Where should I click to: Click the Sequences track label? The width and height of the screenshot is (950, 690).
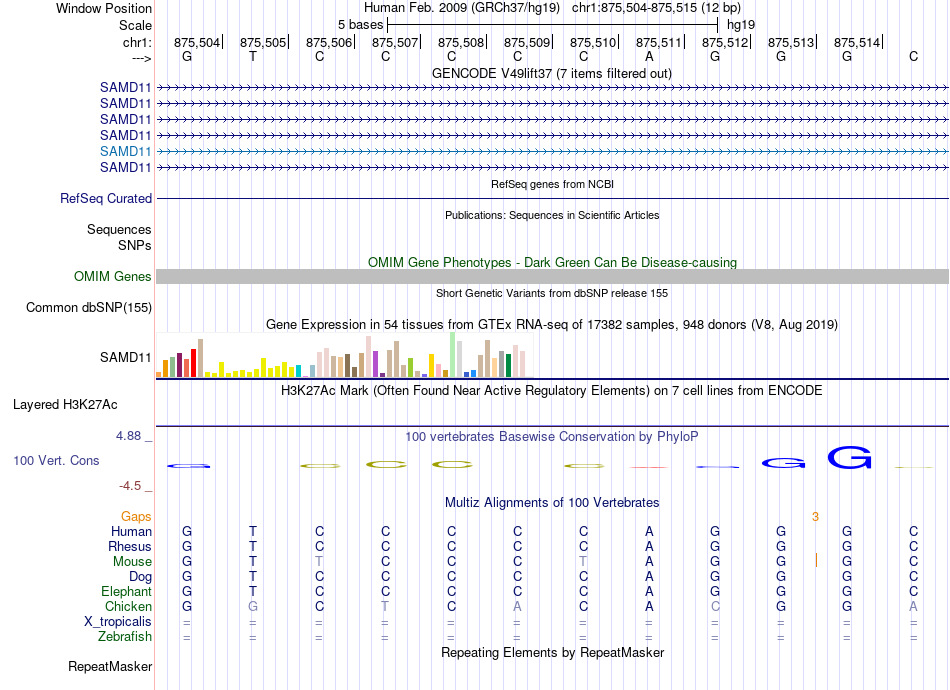[x=119, y=230]
